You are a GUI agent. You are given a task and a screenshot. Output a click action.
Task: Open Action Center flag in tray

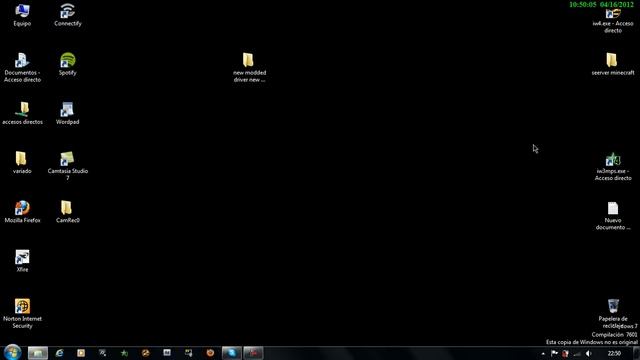[554, 353]
